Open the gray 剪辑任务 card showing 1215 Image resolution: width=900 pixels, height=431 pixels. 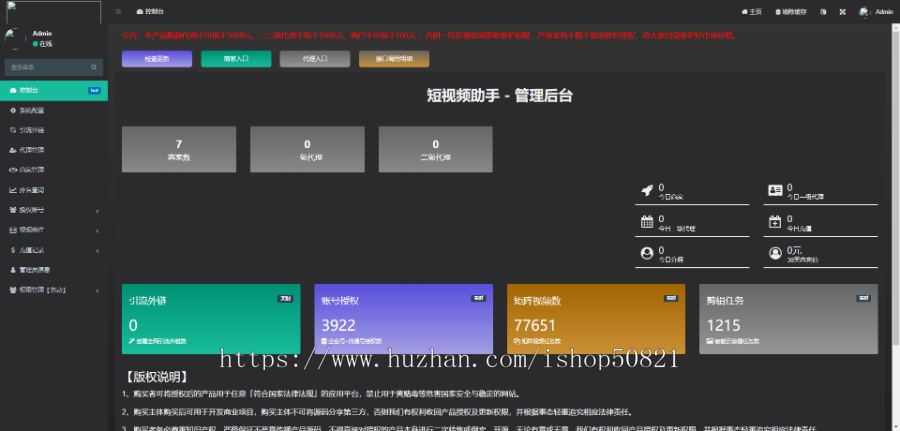[x=789, y=319]
